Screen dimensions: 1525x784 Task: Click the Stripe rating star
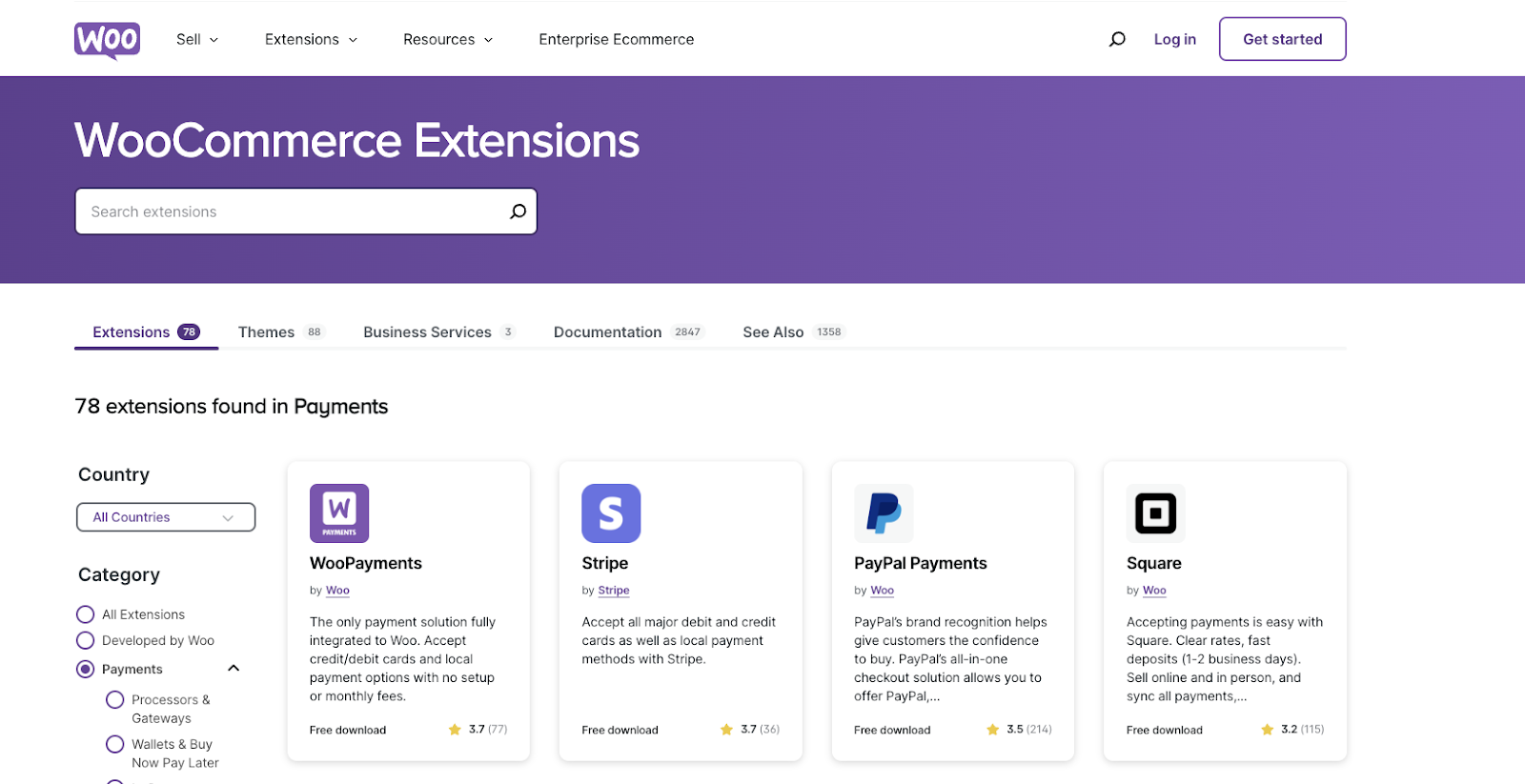click(x=726, y=730)
